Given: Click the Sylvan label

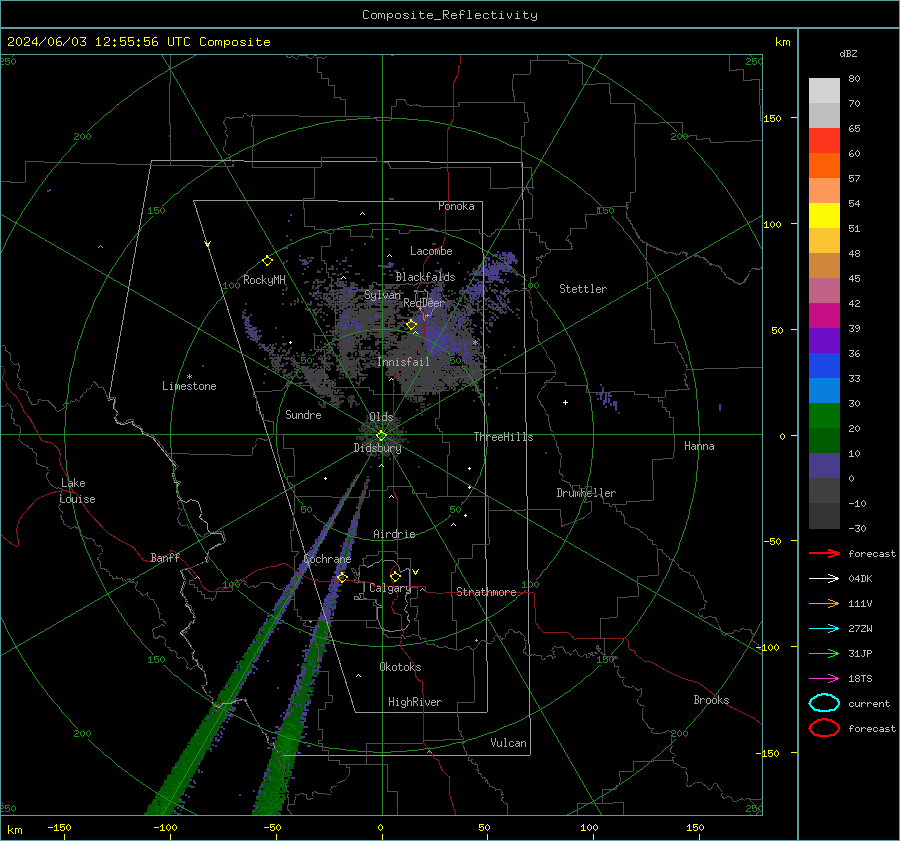Looking at the screenshot, I should (382, 295).
